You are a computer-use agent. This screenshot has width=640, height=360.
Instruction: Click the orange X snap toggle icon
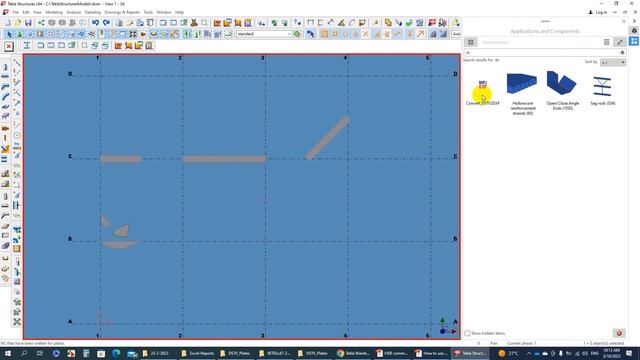[x=366, y=34]
